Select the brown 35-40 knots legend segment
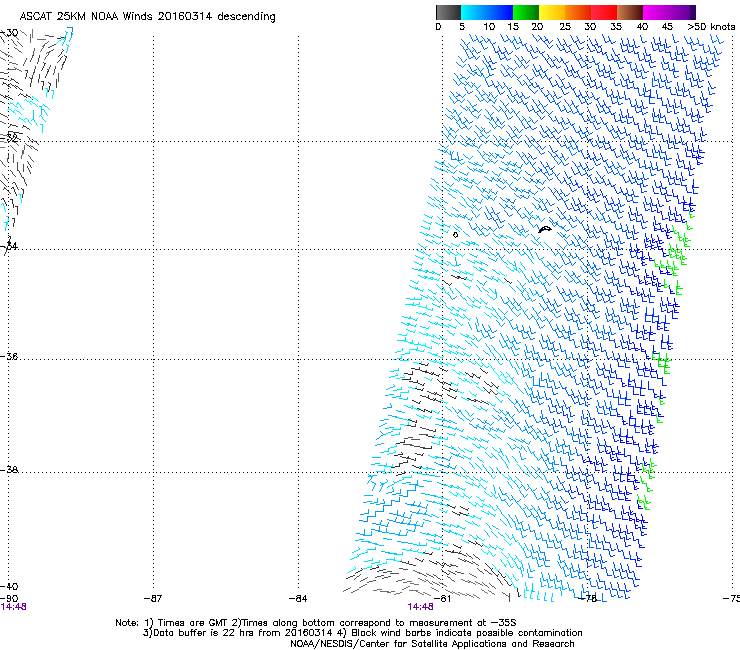 click(x=630, y=12)
